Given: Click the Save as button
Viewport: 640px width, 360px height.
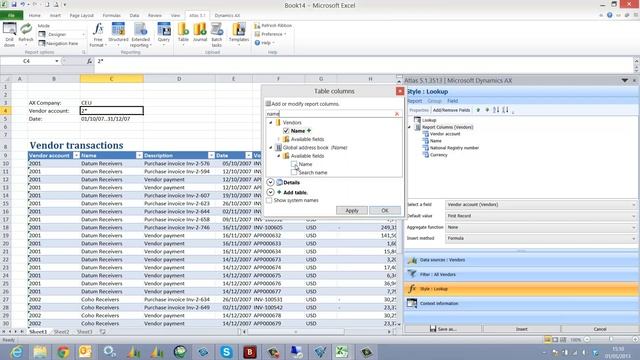Looking at the screenshot, I should click(443, 329).
